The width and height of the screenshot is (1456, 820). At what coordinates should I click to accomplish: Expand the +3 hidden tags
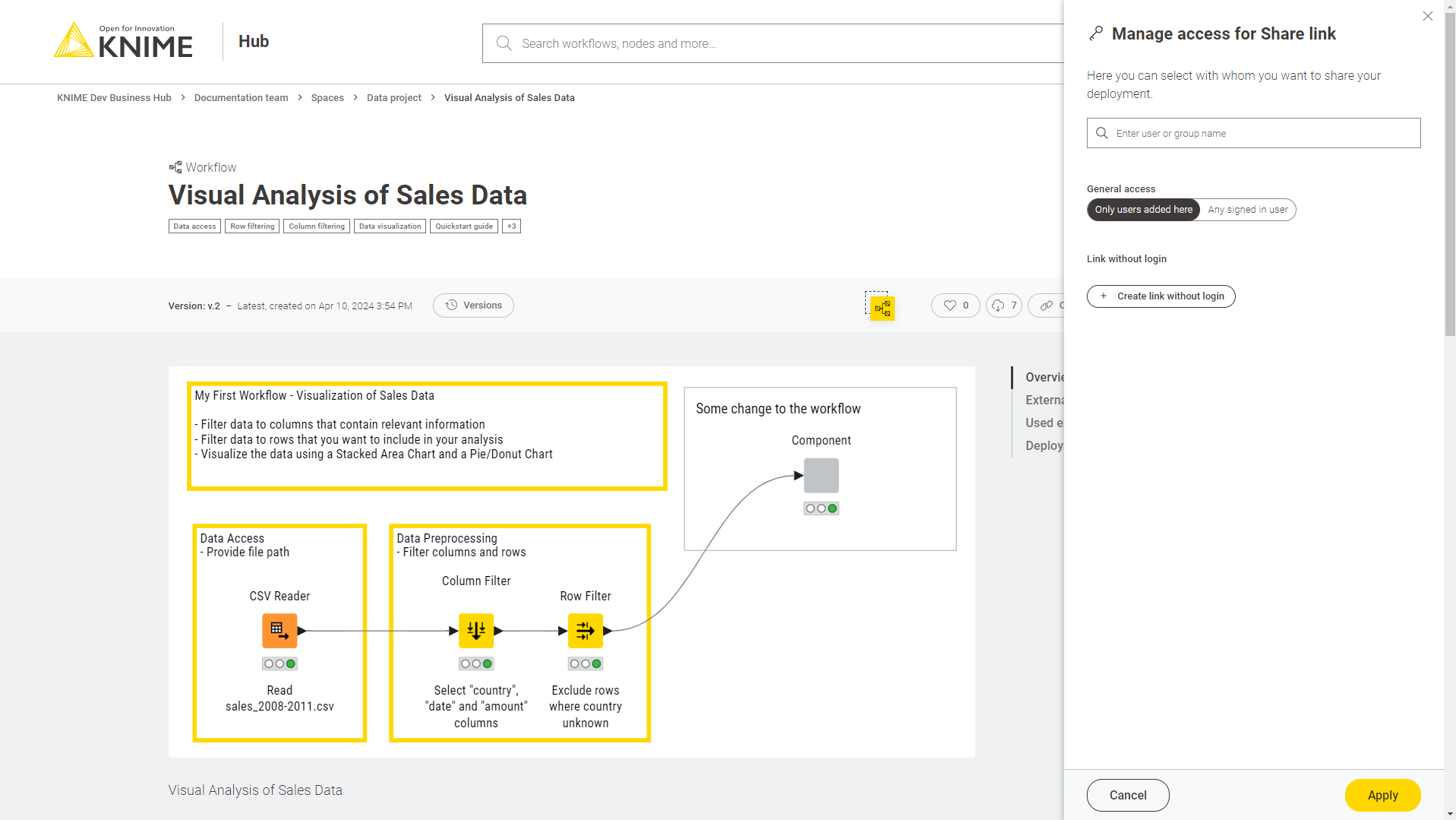pos(511,226)
